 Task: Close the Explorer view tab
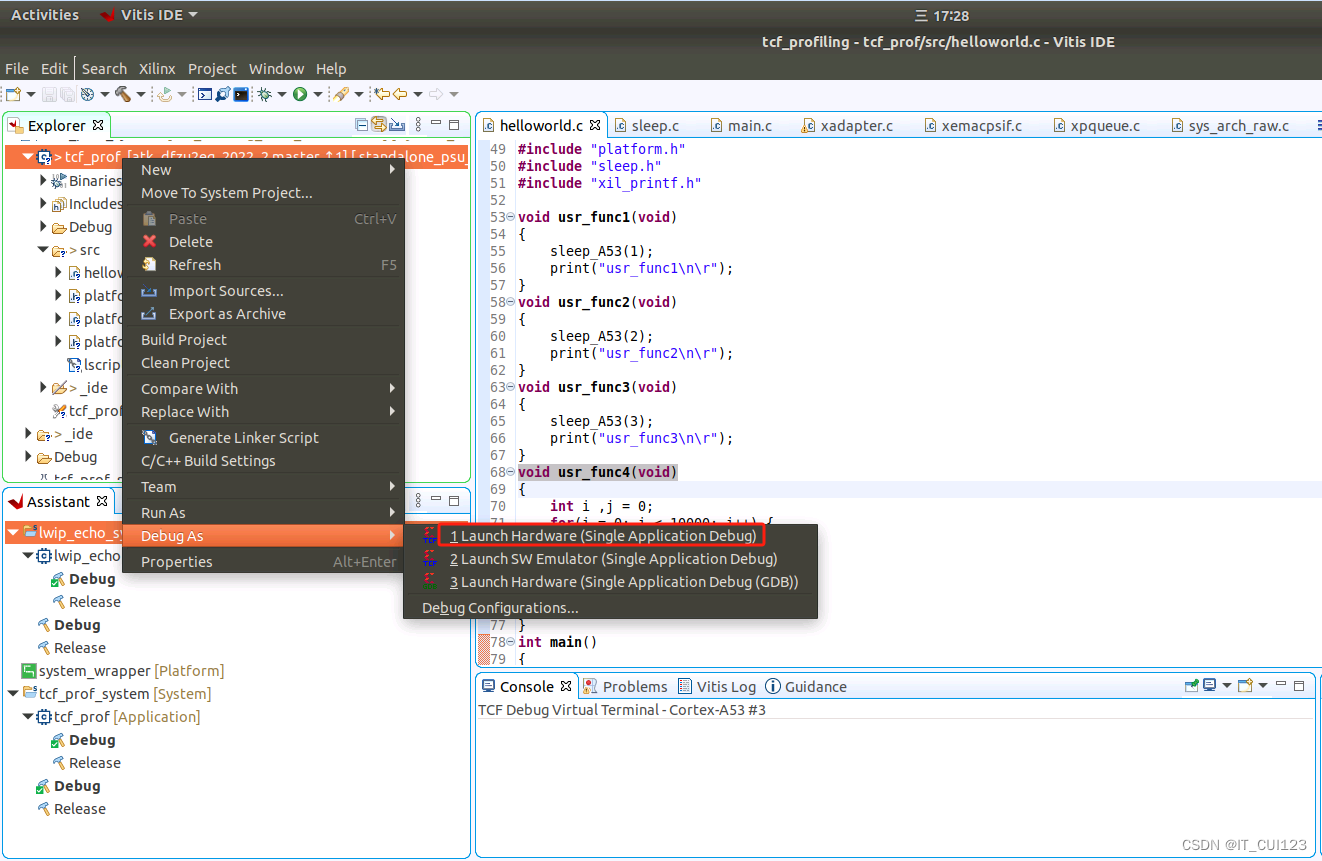tap(98, 125)
